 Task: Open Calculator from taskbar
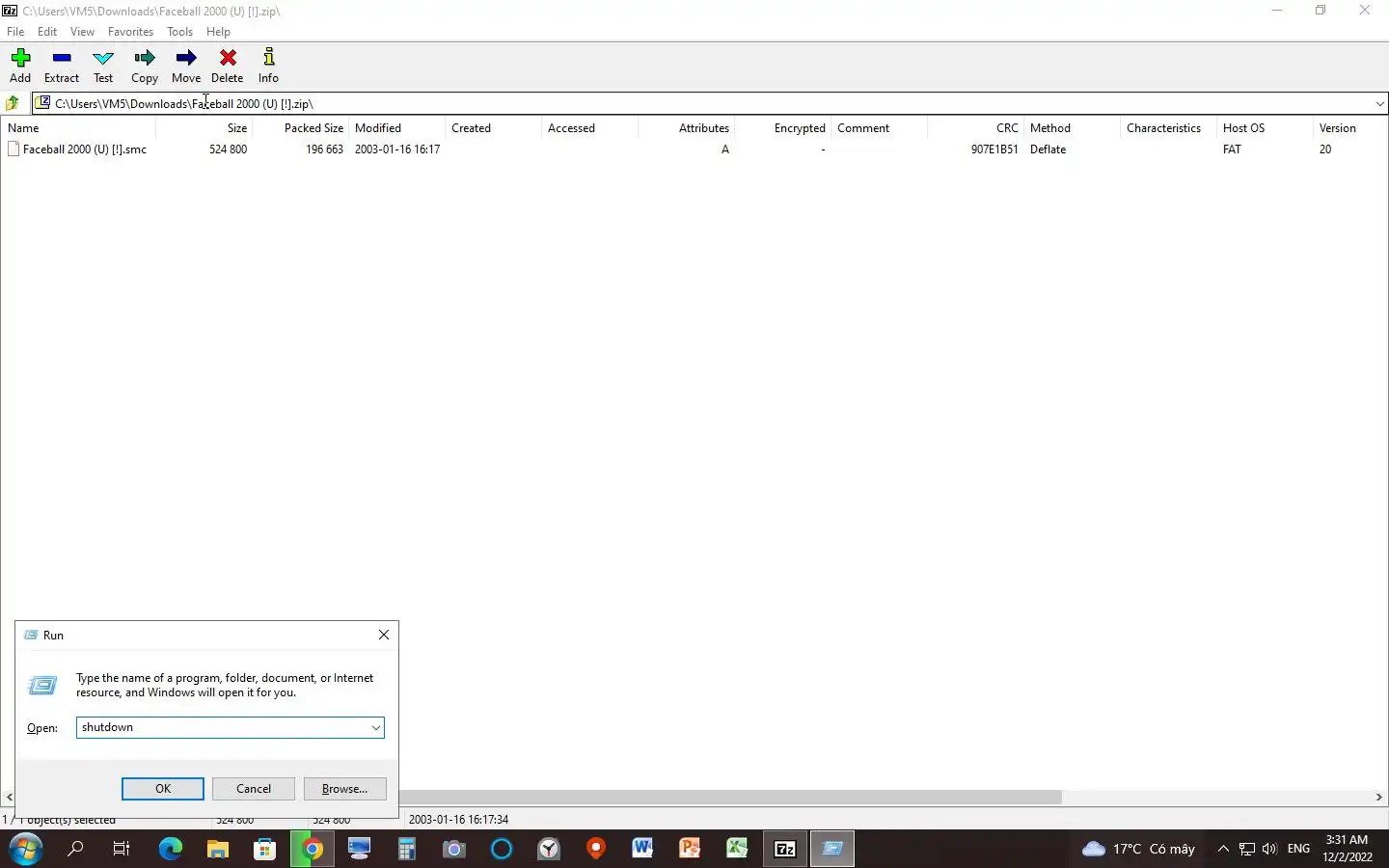(406, 849)
